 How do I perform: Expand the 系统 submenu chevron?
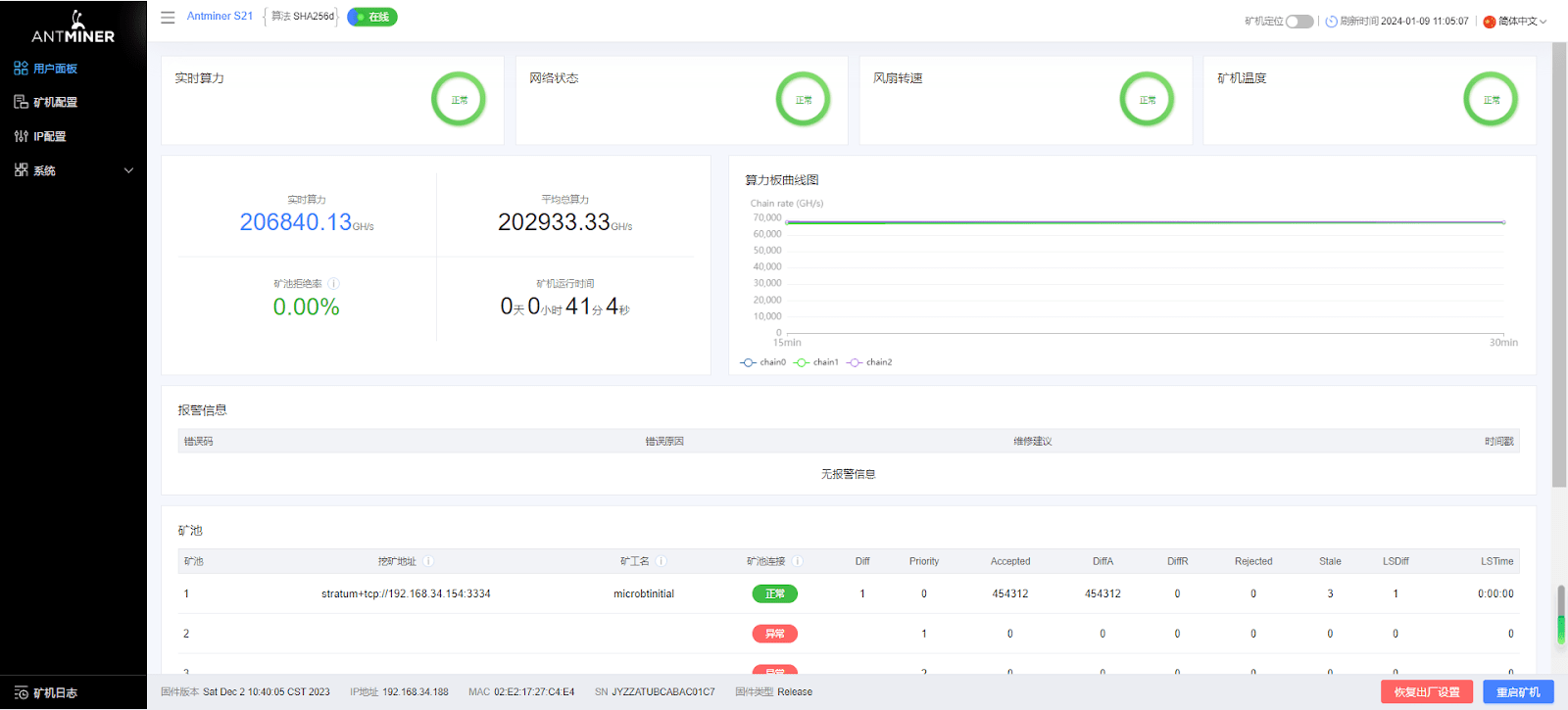coord(128,170)
